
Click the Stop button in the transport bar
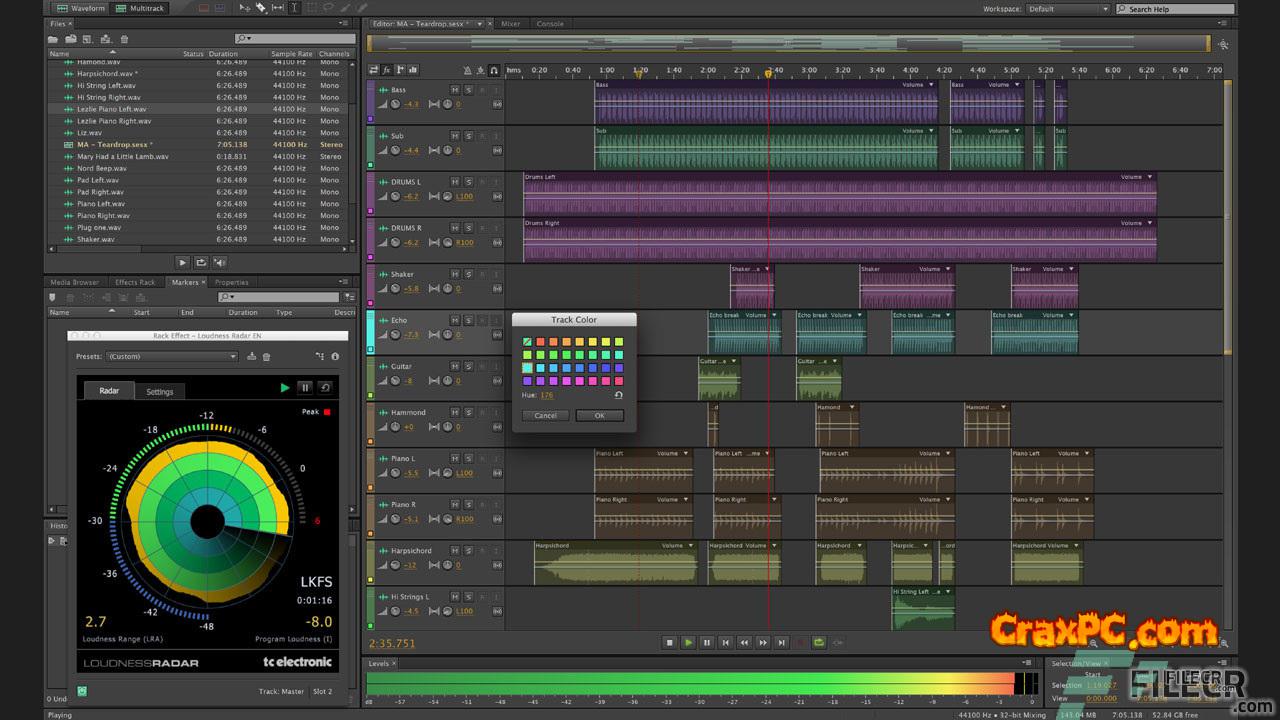(669, 643)
